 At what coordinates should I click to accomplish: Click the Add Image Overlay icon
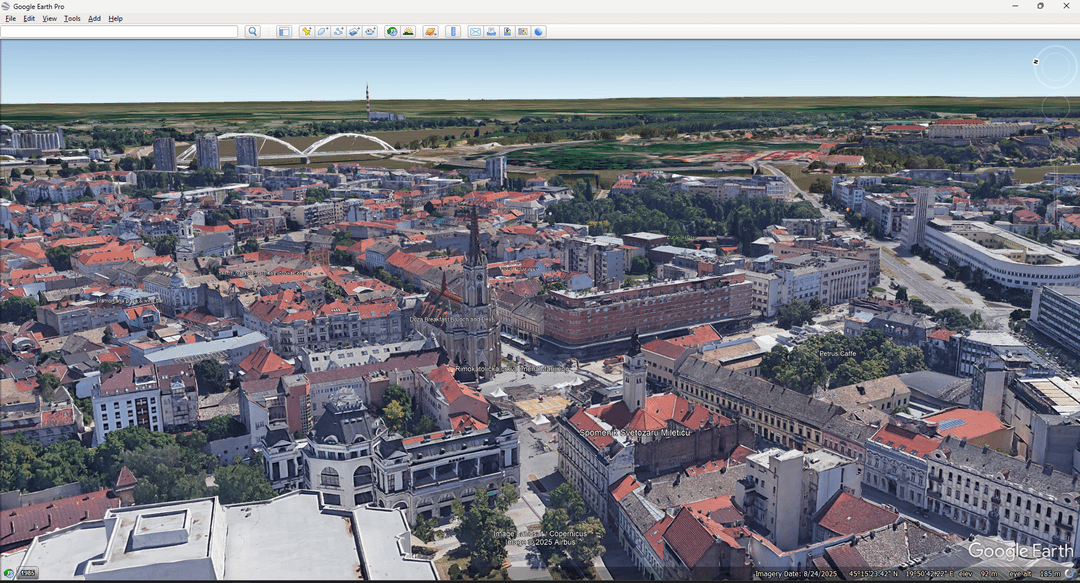tap(354, 32)
